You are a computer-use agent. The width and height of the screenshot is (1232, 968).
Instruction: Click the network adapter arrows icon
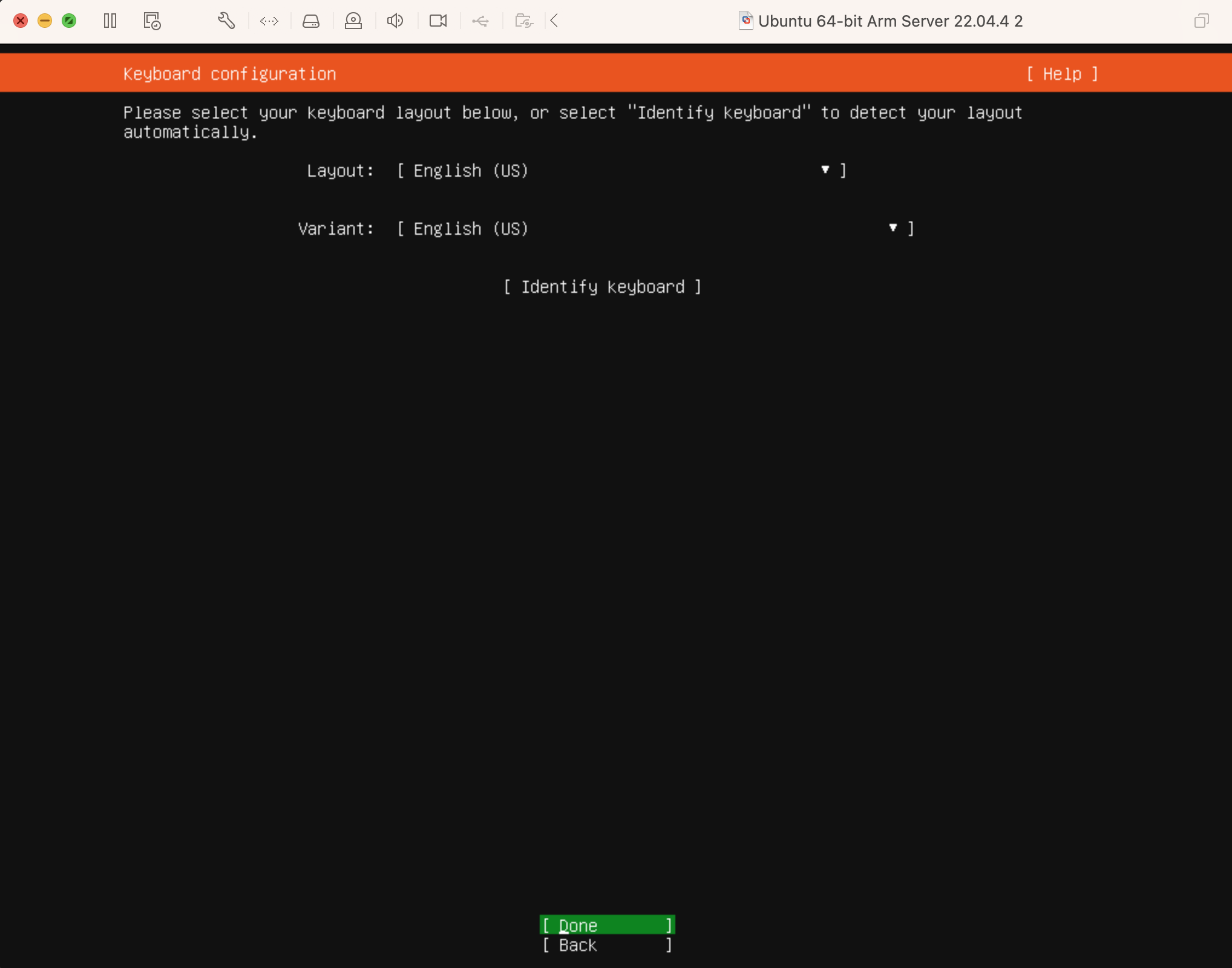click(x=269, y=21)
